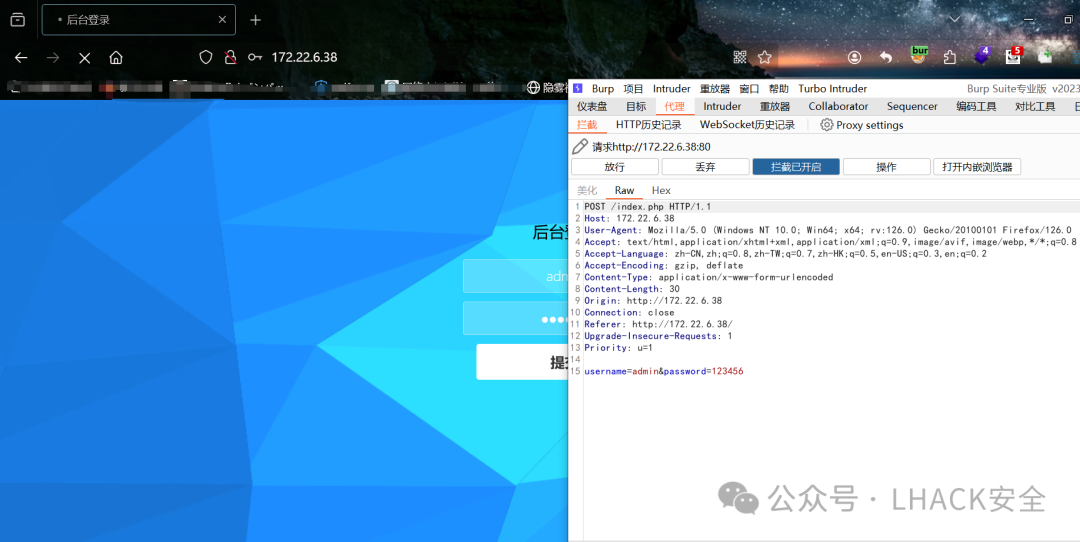Click the Content-Length: 30 header line
This screenshot has height=542, width=1080.
[x=634, y=289]
